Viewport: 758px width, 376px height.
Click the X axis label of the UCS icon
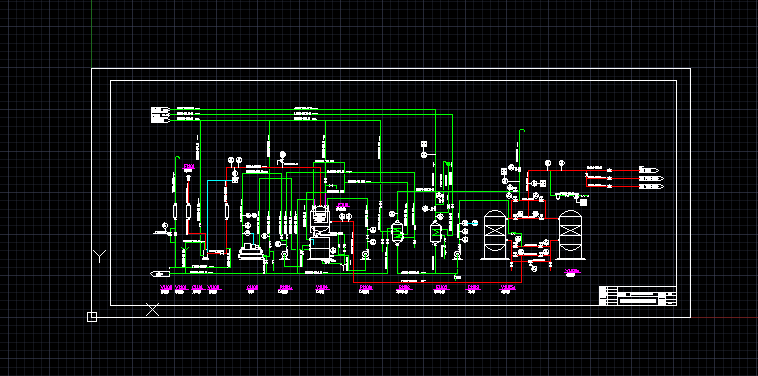coord(152,310)
